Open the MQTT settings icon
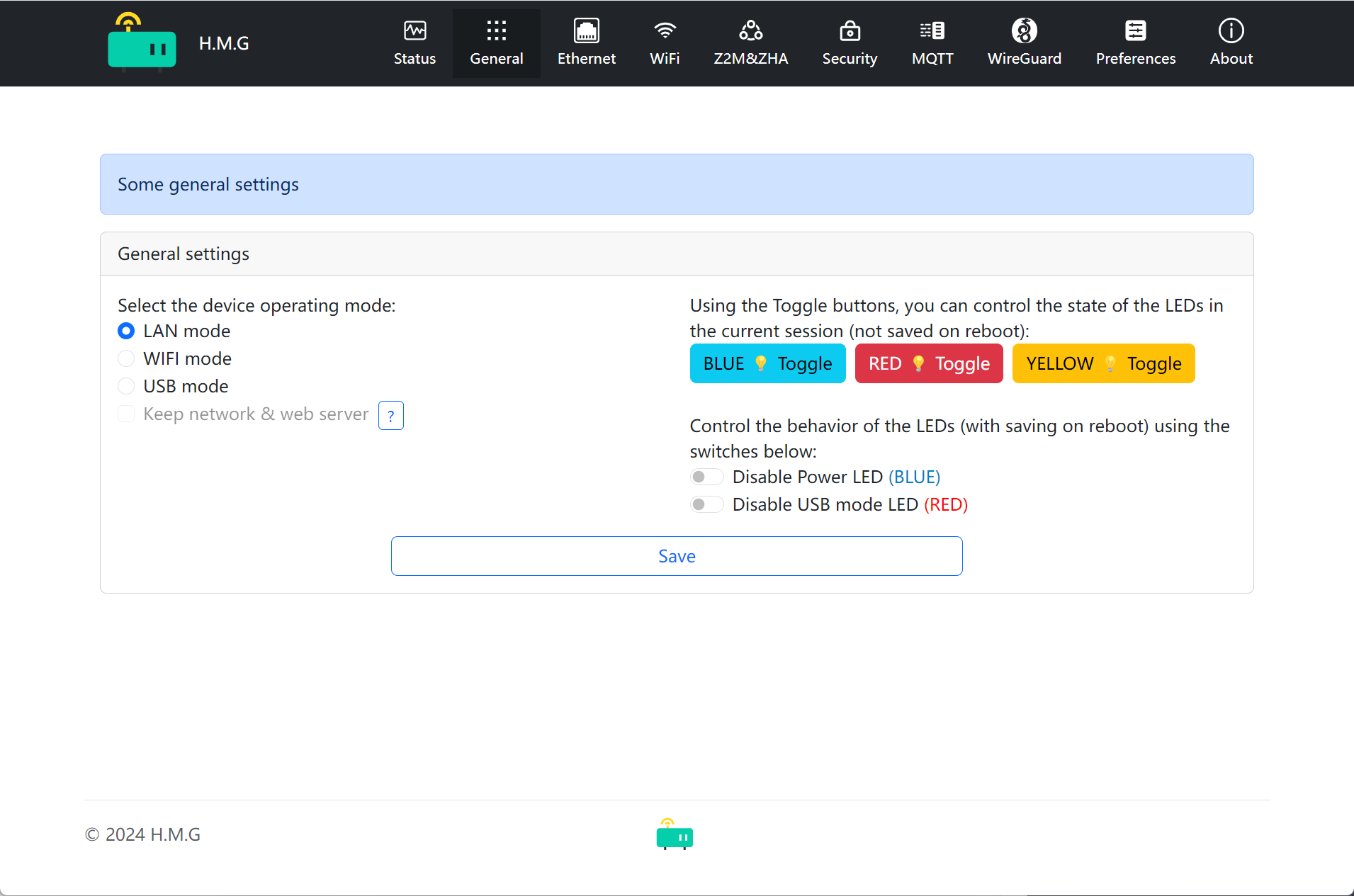 coord(932,30)
